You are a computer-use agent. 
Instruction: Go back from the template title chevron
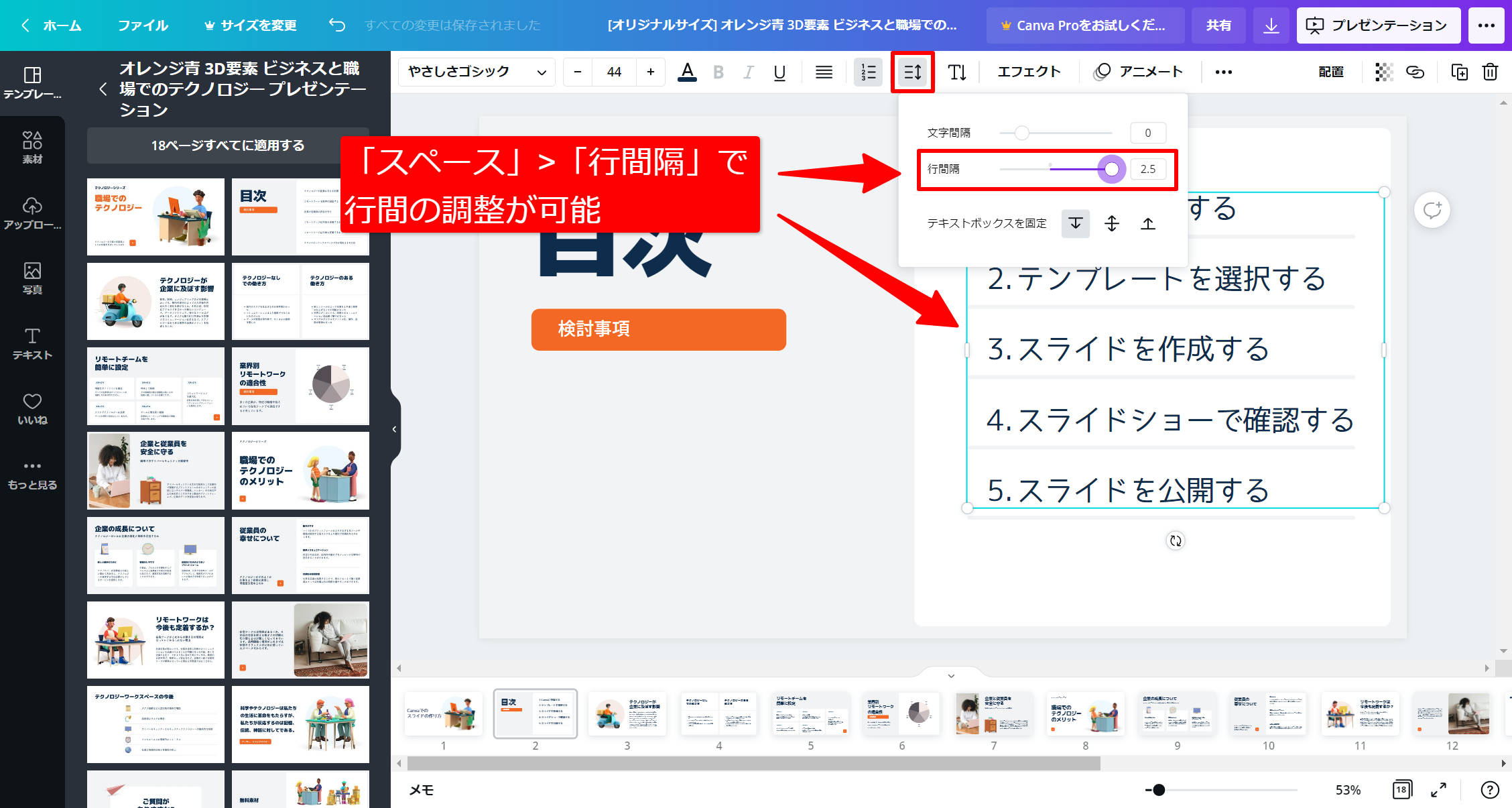point(103,89)
